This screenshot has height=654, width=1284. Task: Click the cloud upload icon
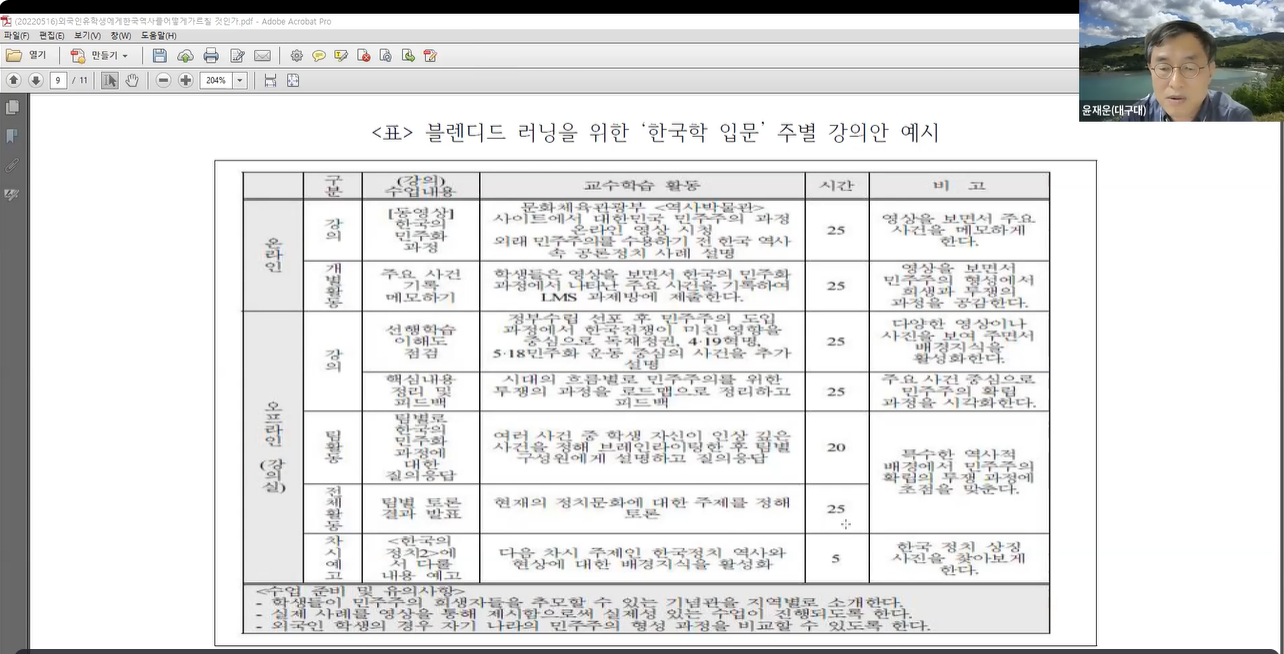coord(186,55)
